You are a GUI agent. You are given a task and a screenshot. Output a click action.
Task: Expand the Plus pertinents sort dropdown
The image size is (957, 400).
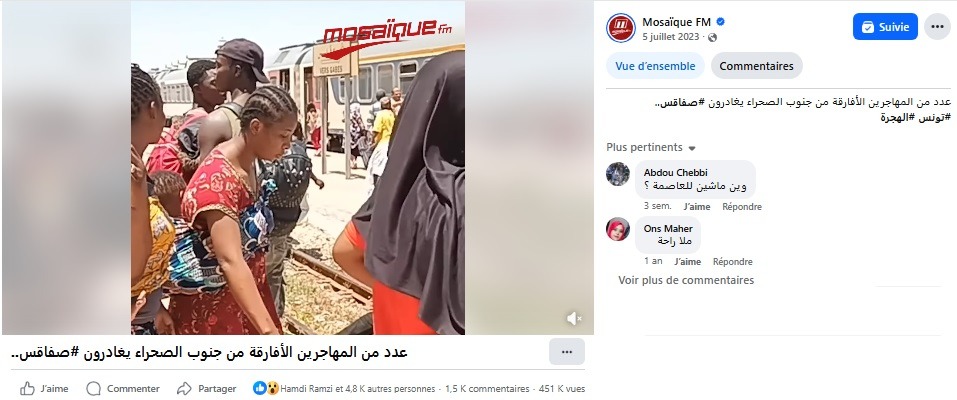(x=651, y=148)
